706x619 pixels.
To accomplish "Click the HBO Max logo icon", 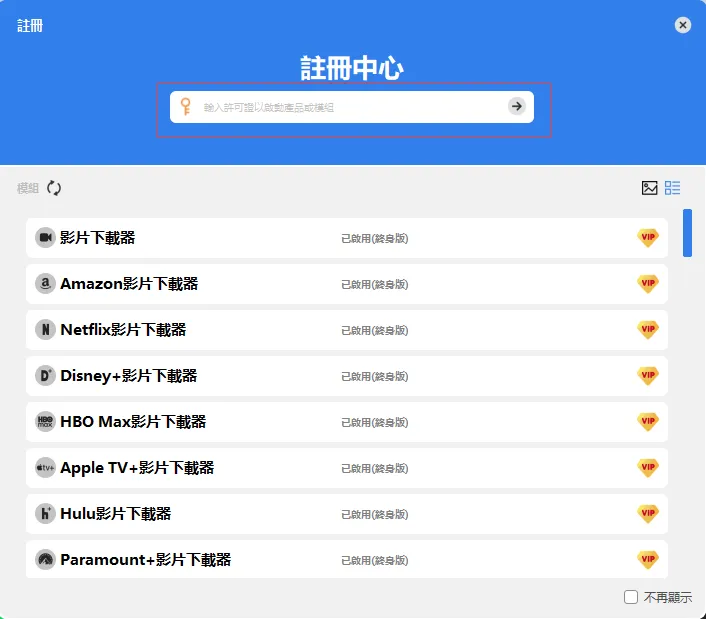I will coord(45,422).
